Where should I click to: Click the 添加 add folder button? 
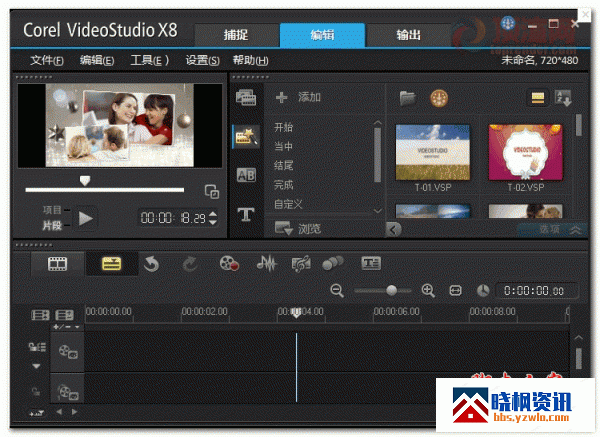pyautogui.click(x=298, y=97)
